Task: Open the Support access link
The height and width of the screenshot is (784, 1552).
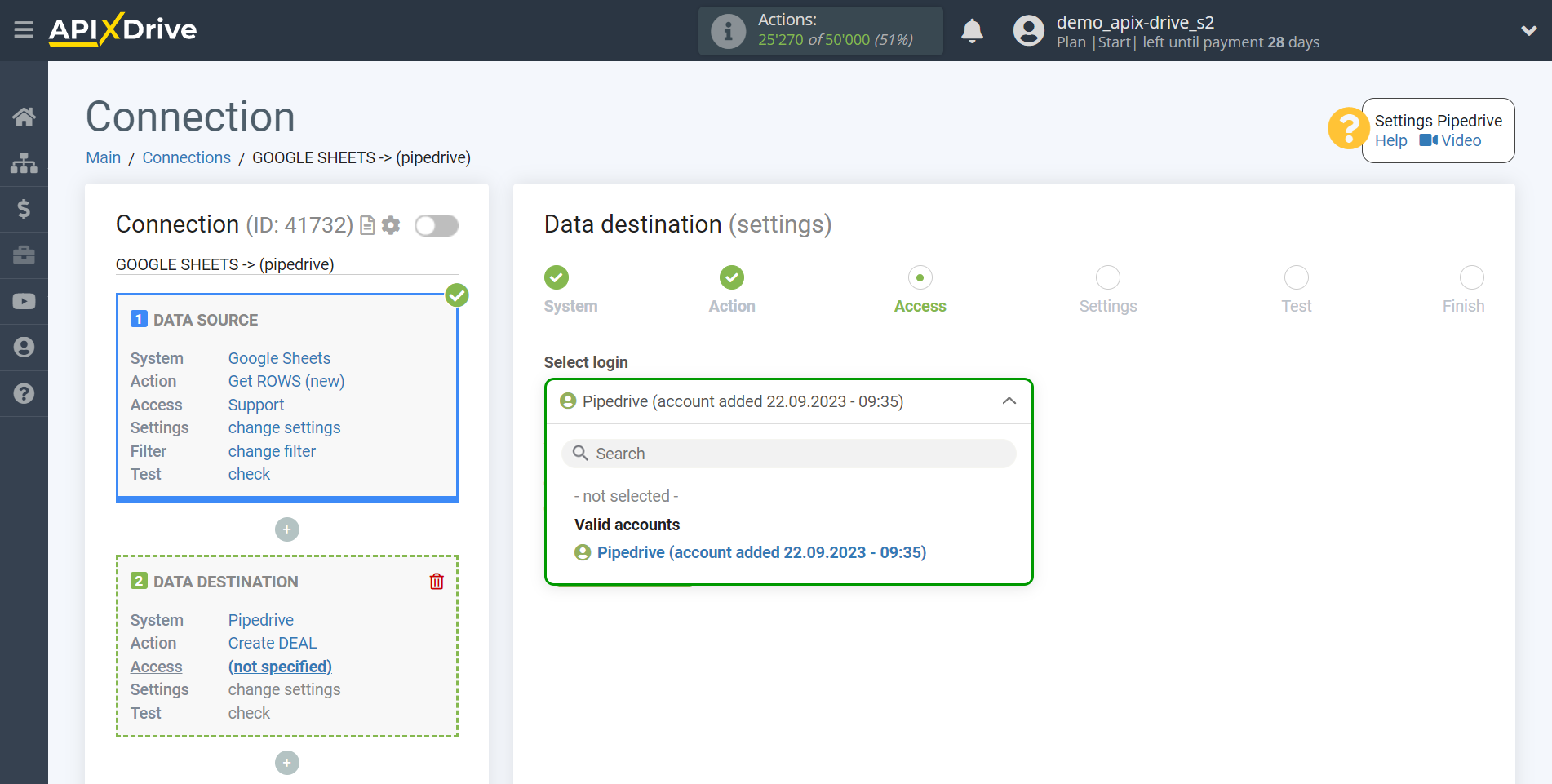Action: (x=256, y=405)
